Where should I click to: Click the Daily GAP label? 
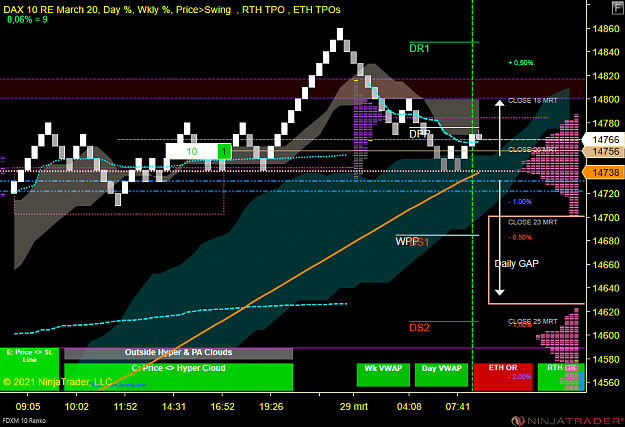pos(517,264)
